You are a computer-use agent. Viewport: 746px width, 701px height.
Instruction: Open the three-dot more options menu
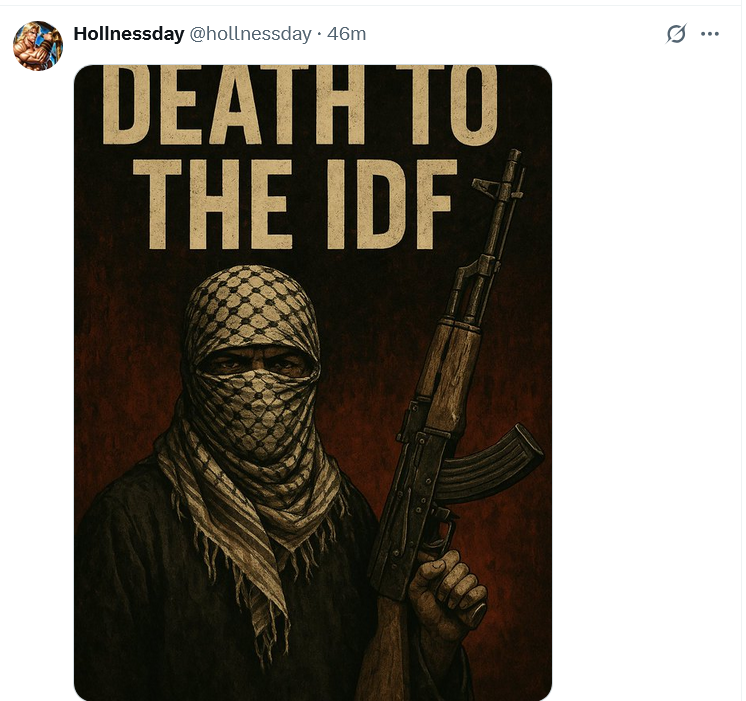point(710,34)
